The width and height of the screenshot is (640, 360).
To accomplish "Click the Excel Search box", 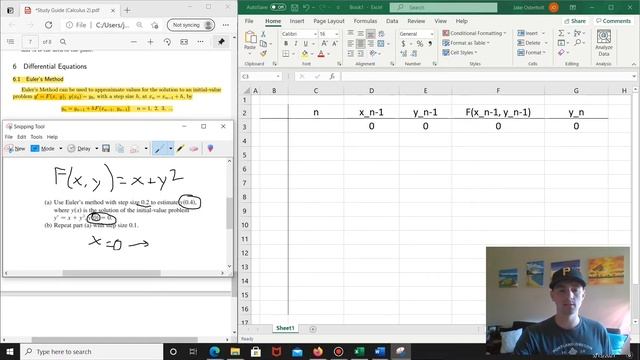I will (443, 7).
